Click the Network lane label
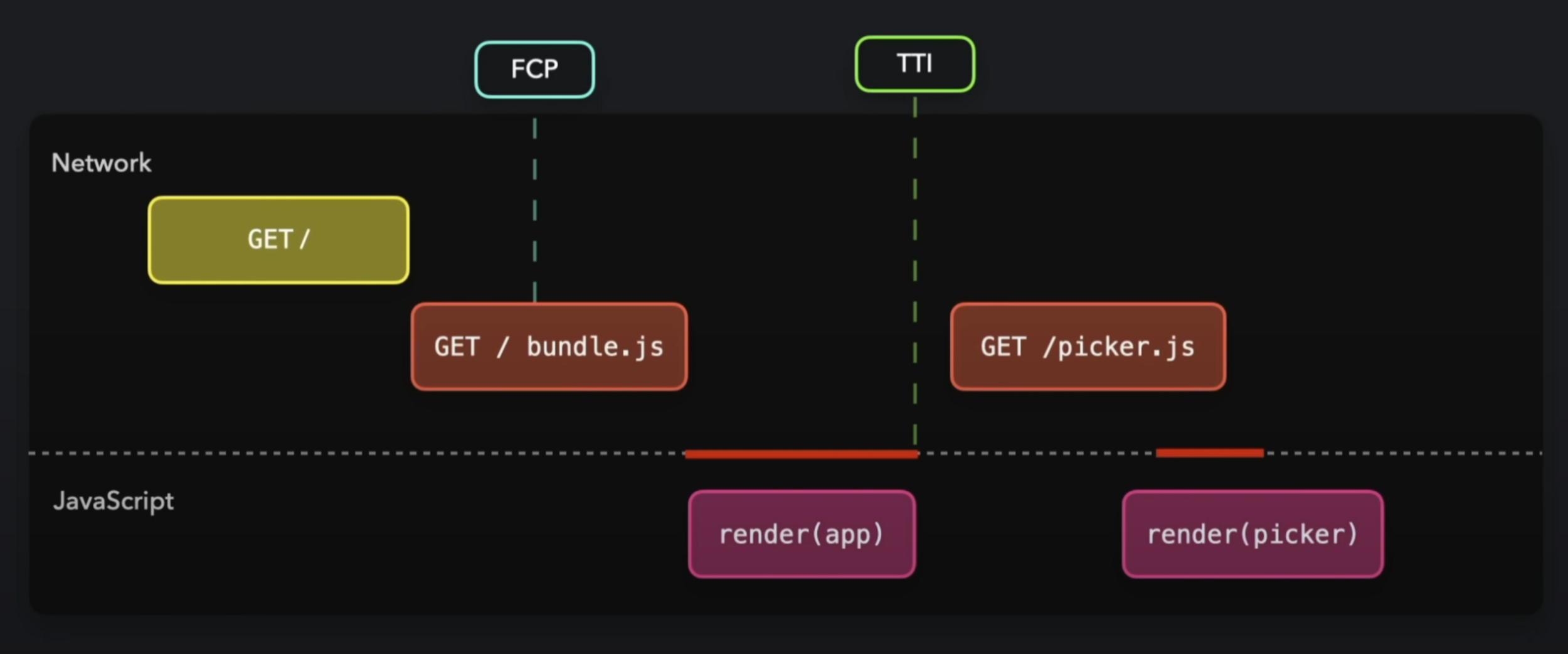This screenshot has height=654, width=1568. click(x=101, y=163)
